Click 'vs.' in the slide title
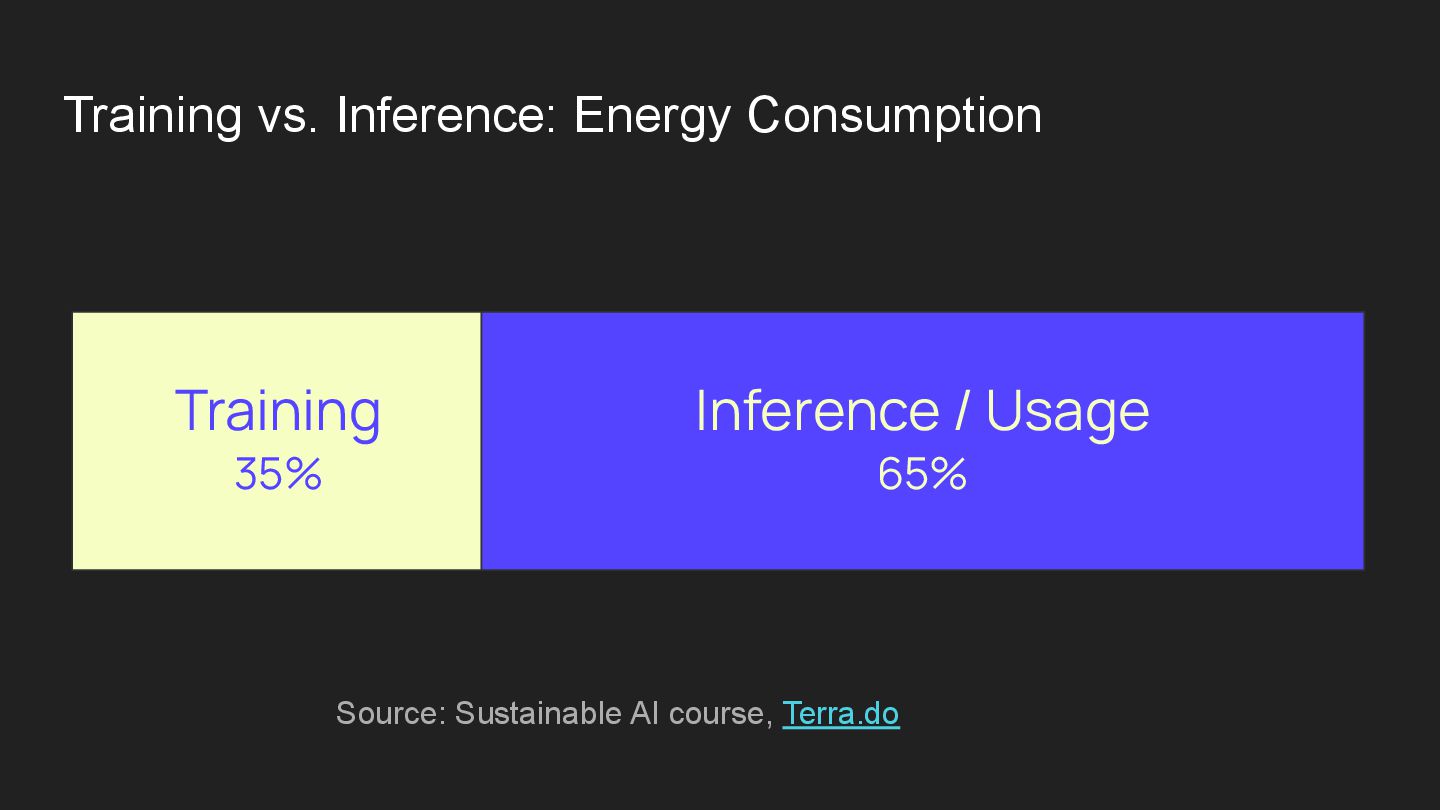1440x810 pixels. tap(288, 115)
